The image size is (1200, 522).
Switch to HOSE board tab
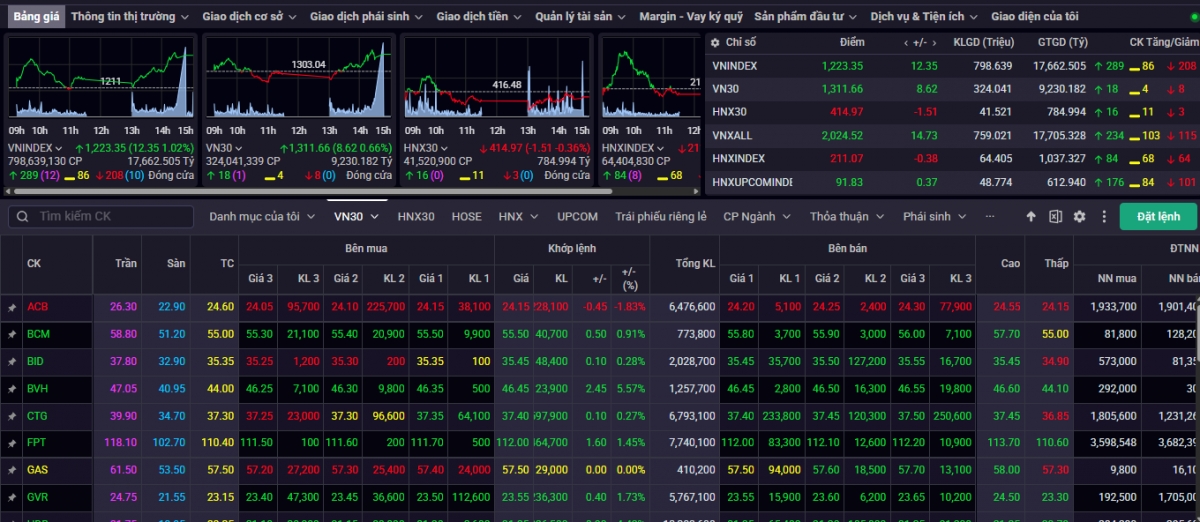point(466,217)
